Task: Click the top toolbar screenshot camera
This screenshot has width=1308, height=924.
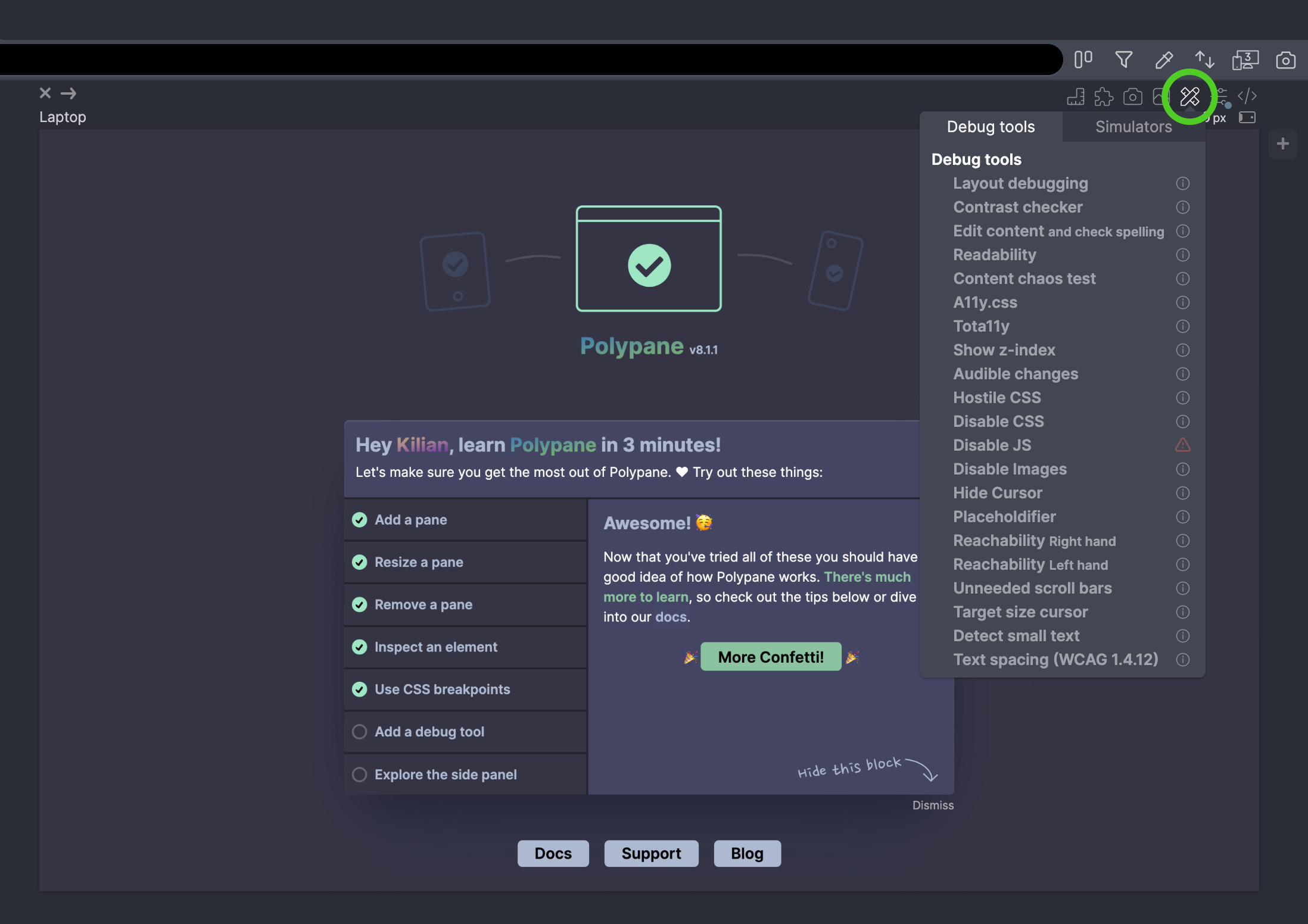Action: click(x=1285, y=60)
